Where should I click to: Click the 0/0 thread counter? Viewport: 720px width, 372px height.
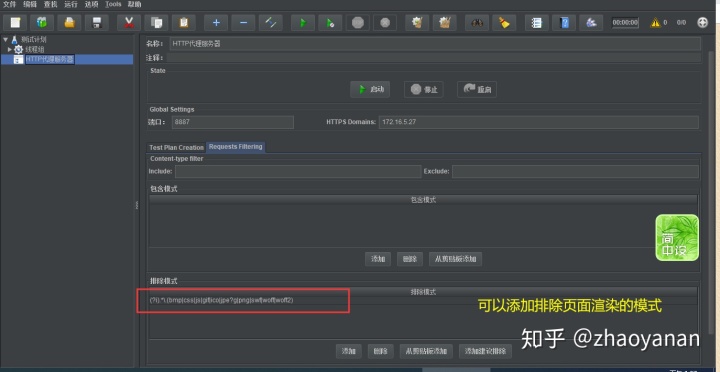(681, 22)
